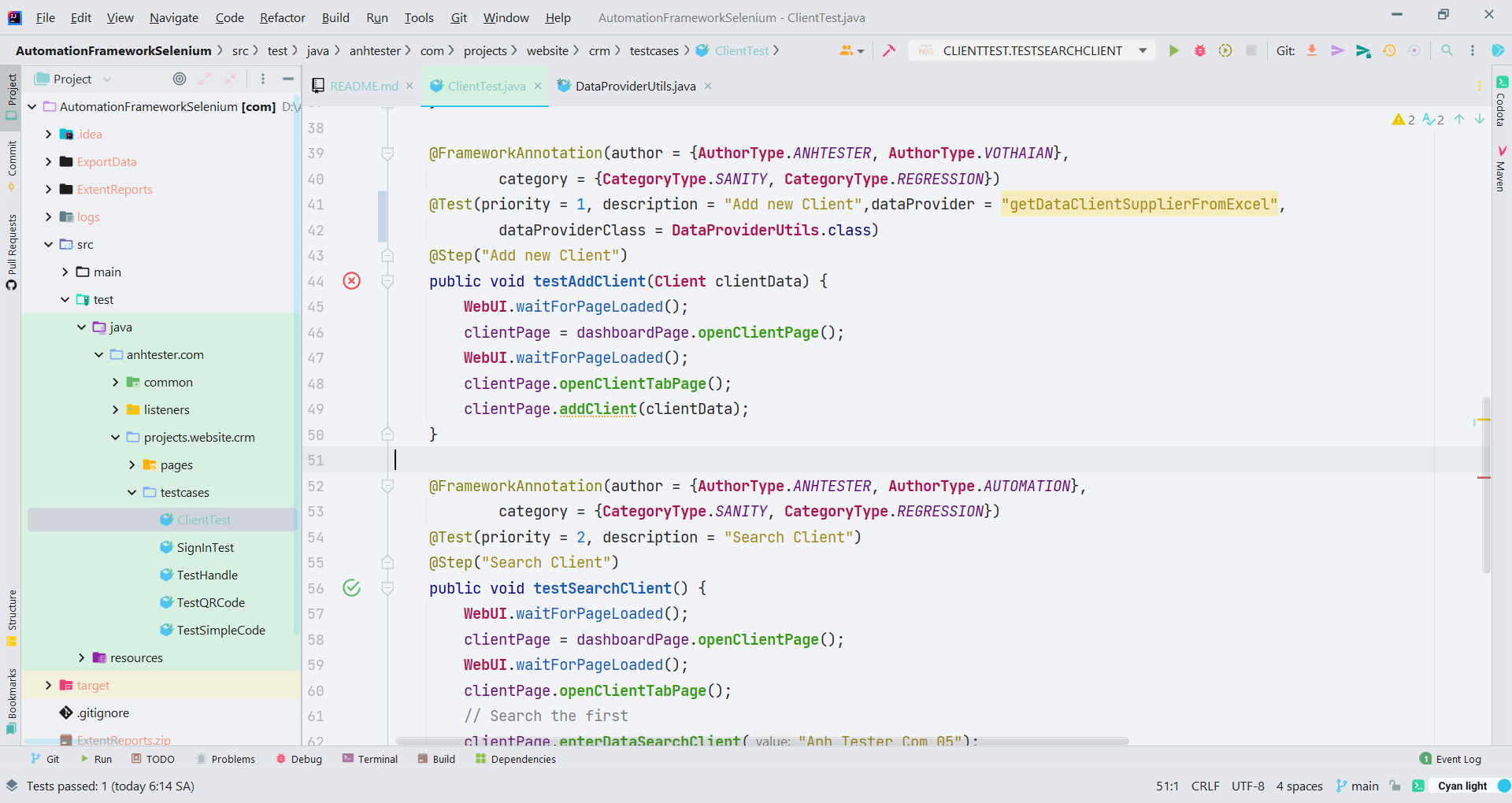Start debugging with the bug icon
This screenshot has width=1512, height=803.
pyautogui.click(x=1199, y=50)
